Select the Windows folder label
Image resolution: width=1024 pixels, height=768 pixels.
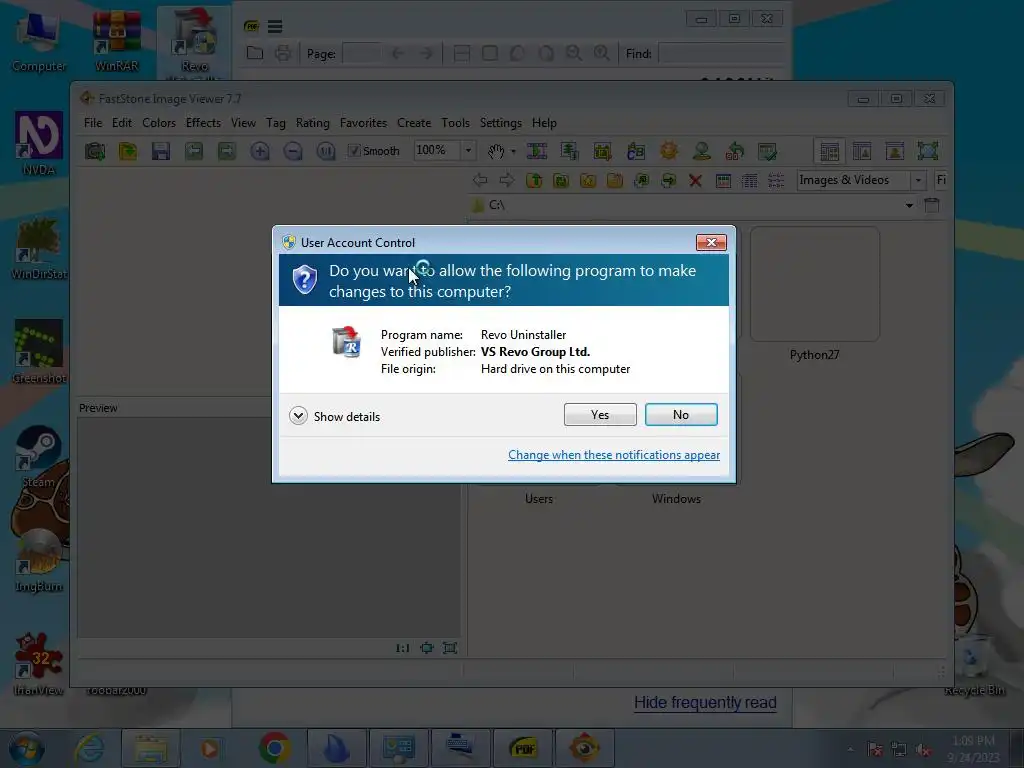(676, 498)
